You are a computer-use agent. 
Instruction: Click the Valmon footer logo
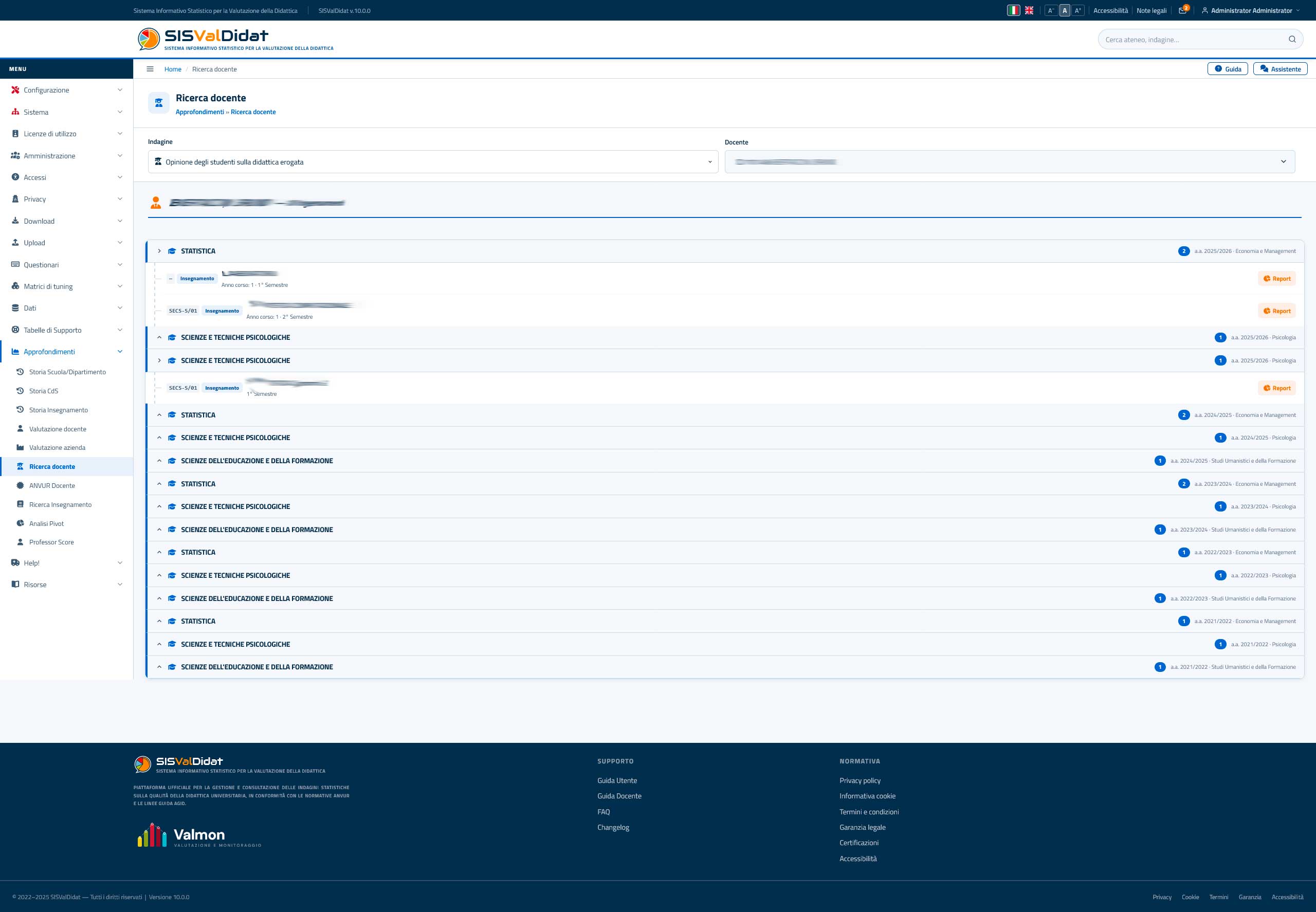199,835
